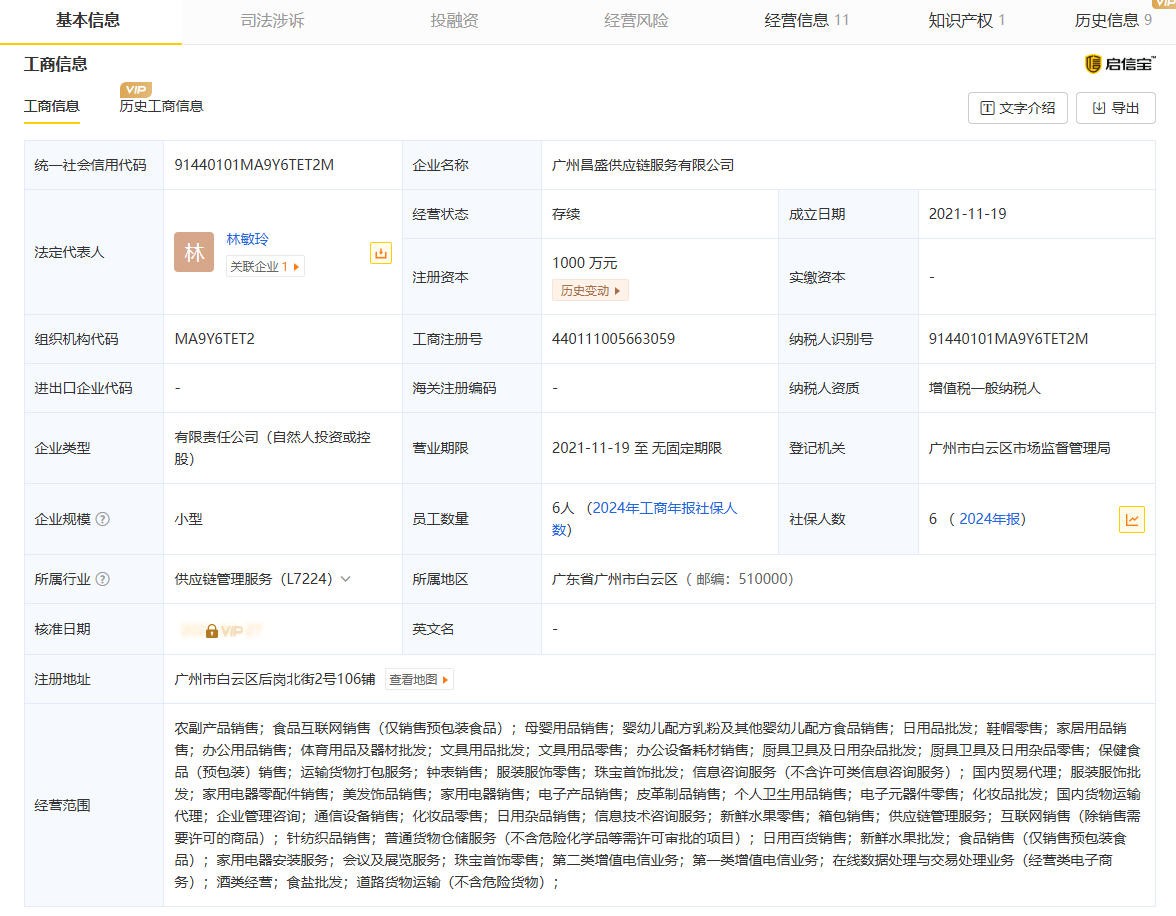
Task: Open the 历史工商信息 VIP sub-tab
Action: tap(161, 106)
